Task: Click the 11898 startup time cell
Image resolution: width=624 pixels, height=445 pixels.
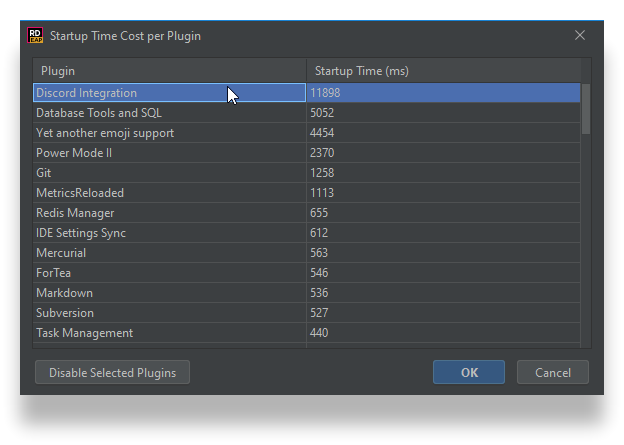Action: [443, 93]
